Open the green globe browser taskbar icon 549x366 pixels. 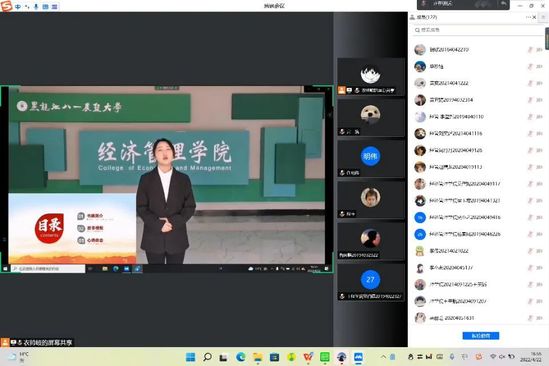tap(291, 357)
